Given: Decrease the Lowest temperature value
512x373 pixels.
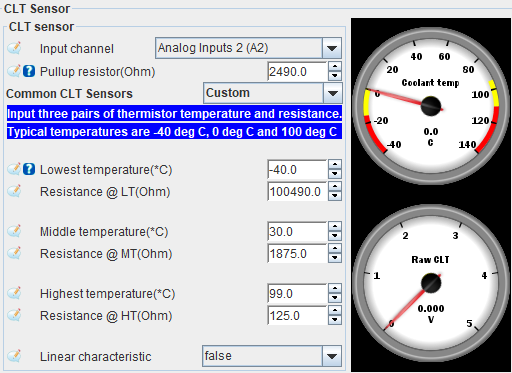Looking at the screenshot, I should pos(335,174).
